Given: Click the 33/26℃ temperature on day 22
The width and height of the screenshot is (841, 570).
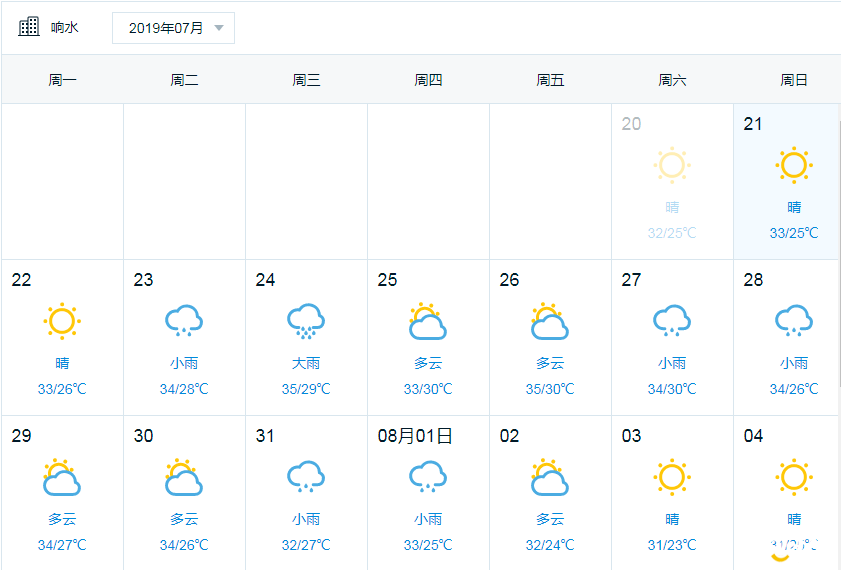Looking at the screenshot, I should [x=62, y=389].
